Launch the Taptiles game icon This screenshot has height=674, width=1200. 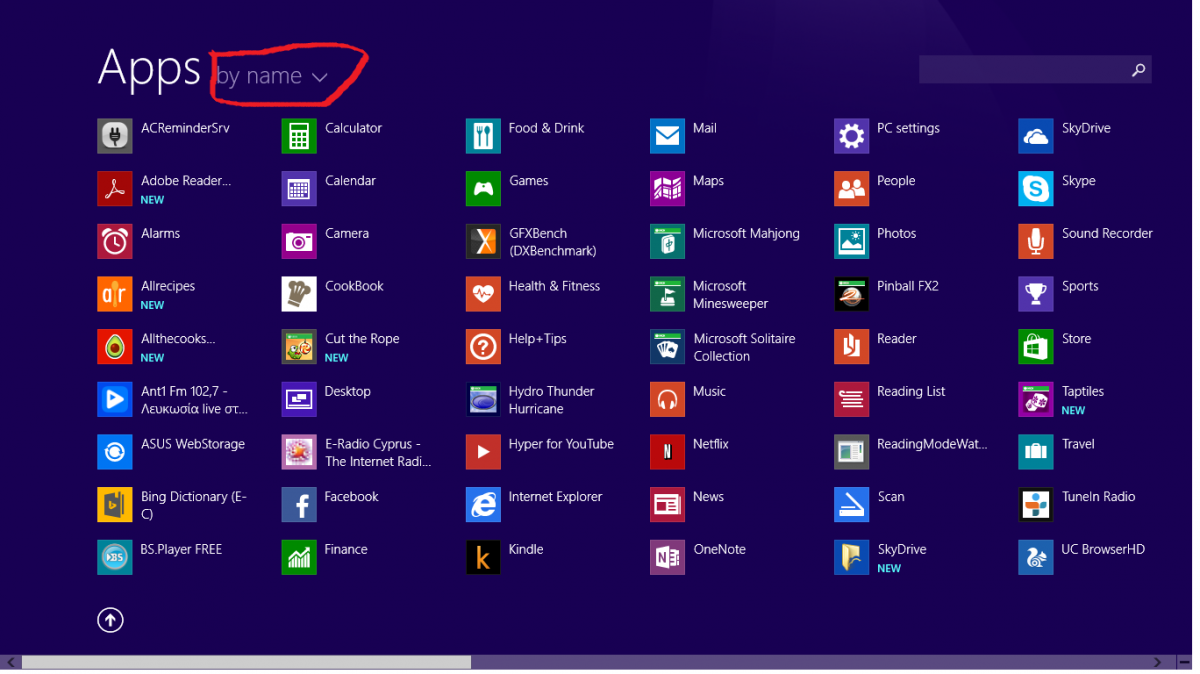click(x=1036, y=399)
